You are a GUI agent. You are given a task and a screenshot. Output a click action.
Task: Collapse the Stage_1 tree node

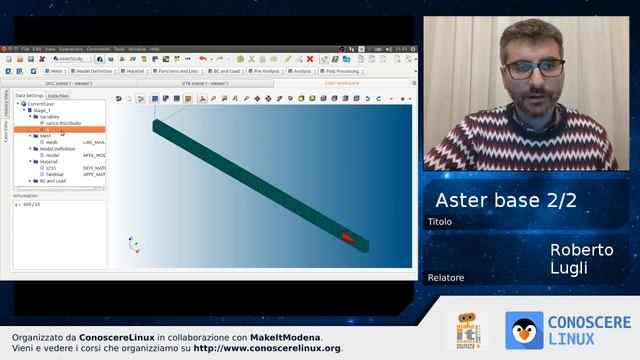point(24,110)
